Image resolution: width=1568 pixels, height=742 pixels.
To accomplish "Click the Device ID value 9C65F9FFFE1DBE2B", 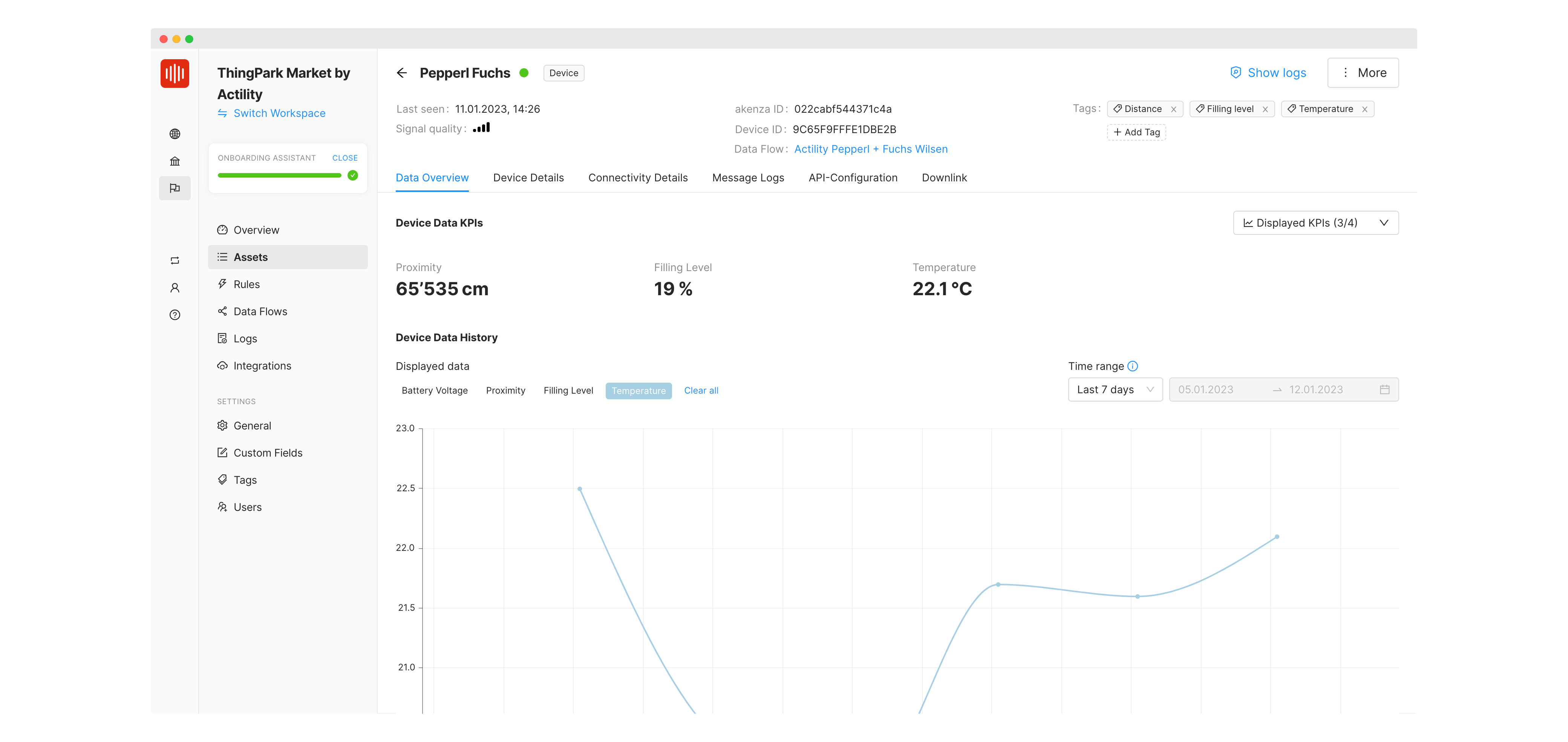I will [844, 130].
